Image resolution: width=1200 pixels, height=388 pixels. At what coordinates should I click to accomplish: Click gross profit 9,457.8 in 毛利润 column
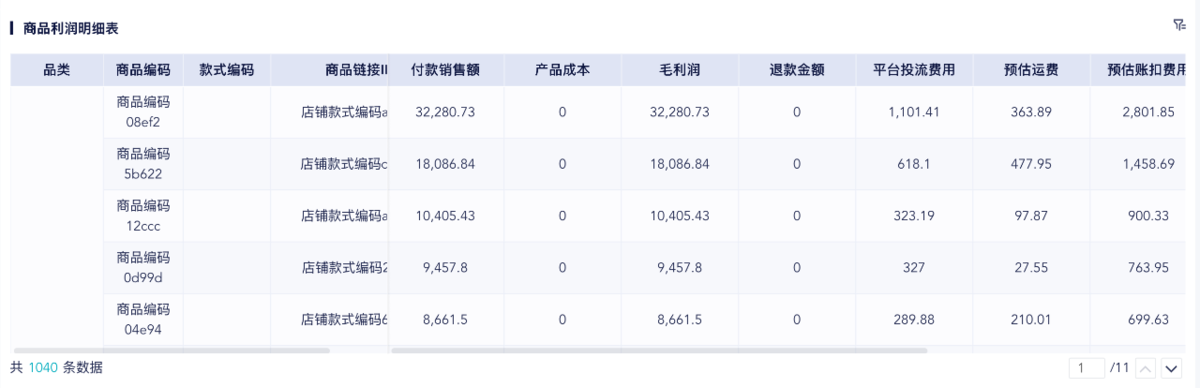click(680, 268)
